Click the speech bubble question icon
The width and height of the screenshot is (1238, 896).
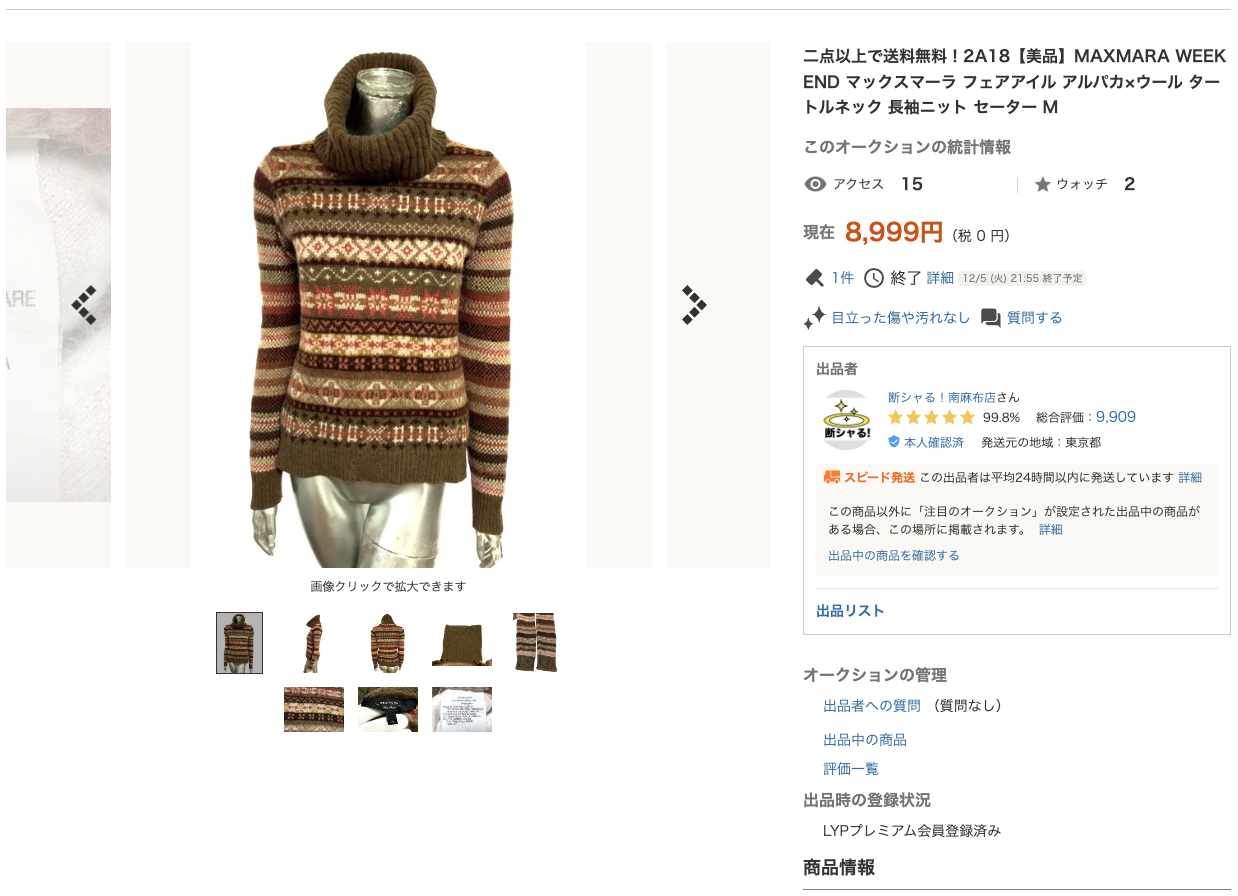click(991, 318)
